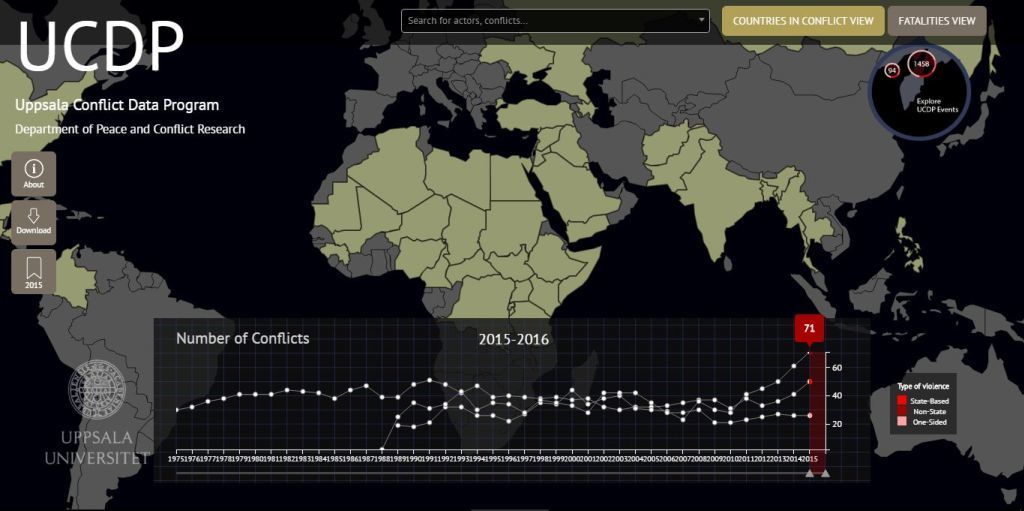Viewport: 1024px width, 511px height.
Task: Toggle State-Based violence in legend
Action: pyautogui.click(x=902, y=401)
